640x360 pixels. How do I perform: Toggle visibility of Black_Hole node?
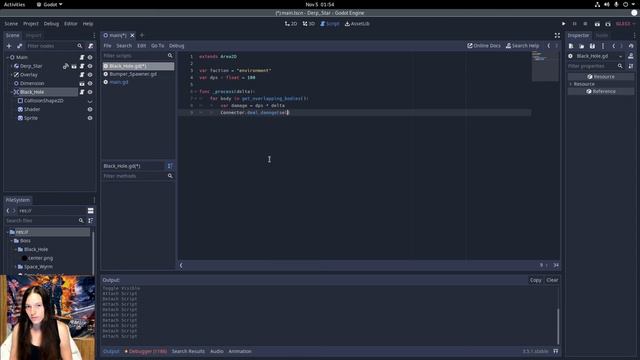pyautogui.click(x=90, y=92)
